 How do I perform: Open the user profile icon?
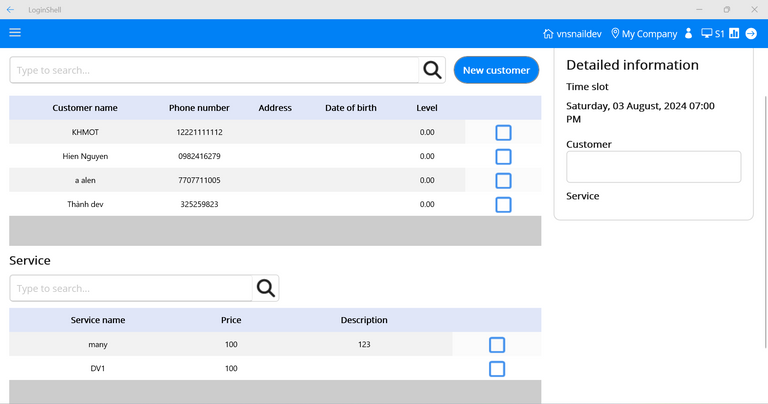[x=688, y=34]
